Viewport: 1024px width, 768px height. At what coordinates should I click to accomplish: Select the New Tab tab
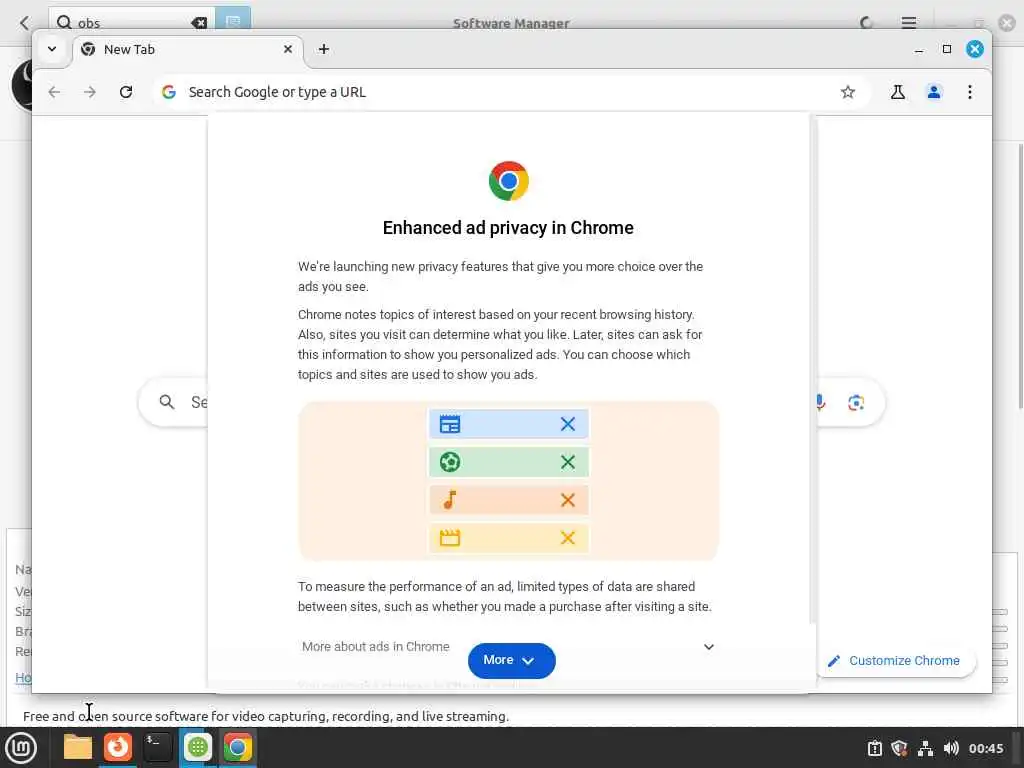point(188,50)
